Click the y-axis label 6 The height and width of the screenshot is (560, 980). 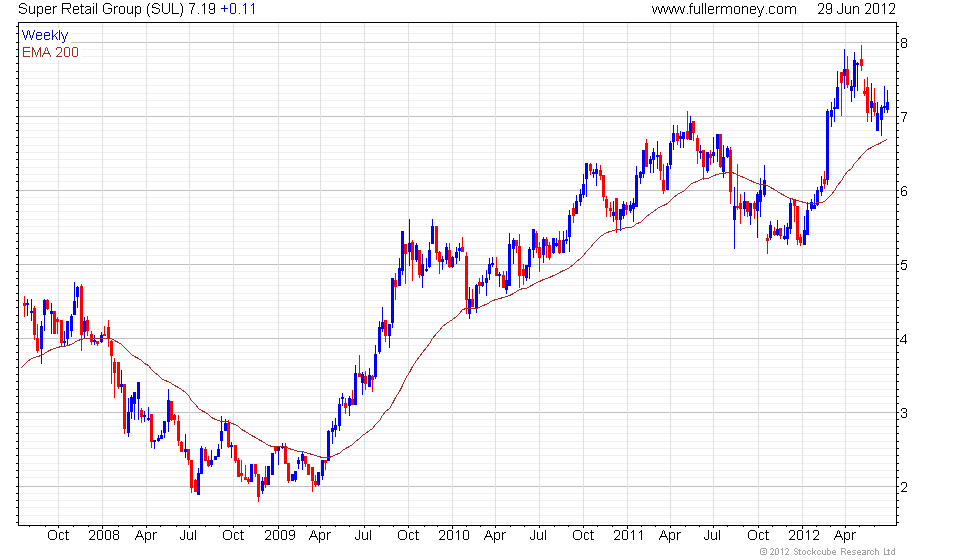[x=904, y=192]
